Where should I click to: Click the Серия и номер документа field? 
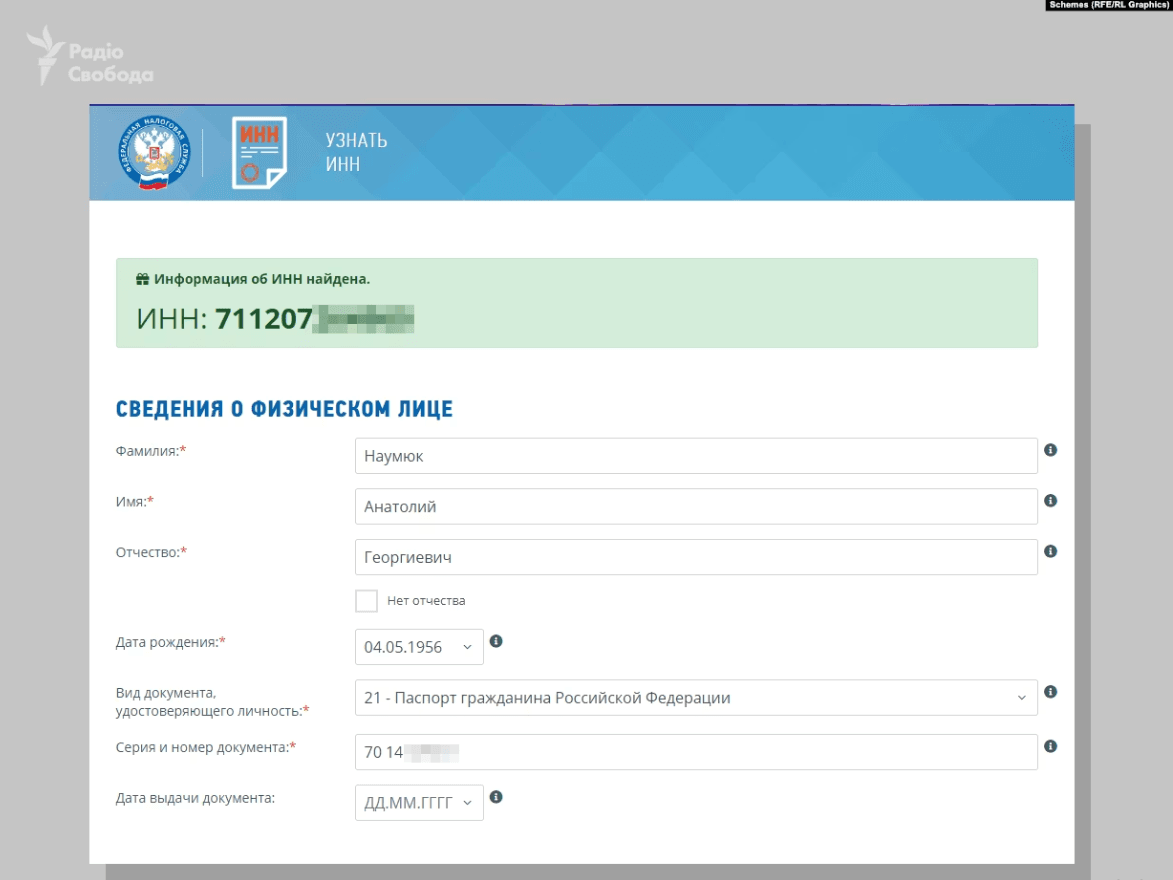tap(695, 753)
